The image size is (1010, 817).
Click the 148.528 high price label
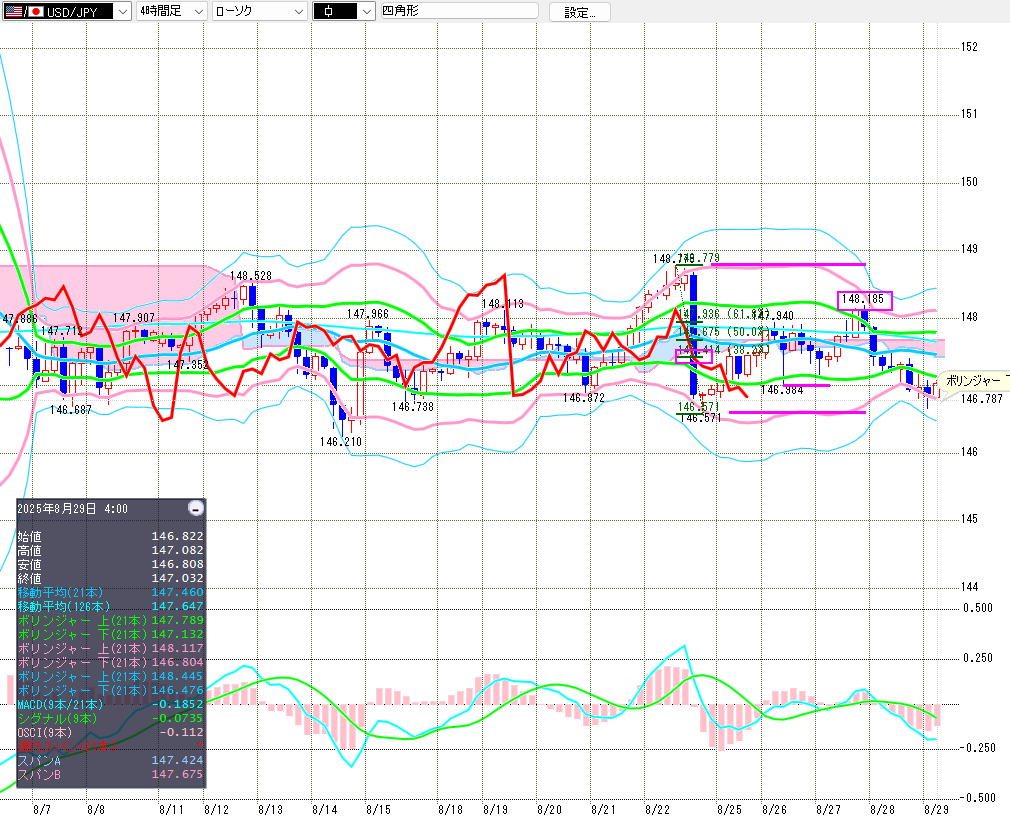coord(251,276)
